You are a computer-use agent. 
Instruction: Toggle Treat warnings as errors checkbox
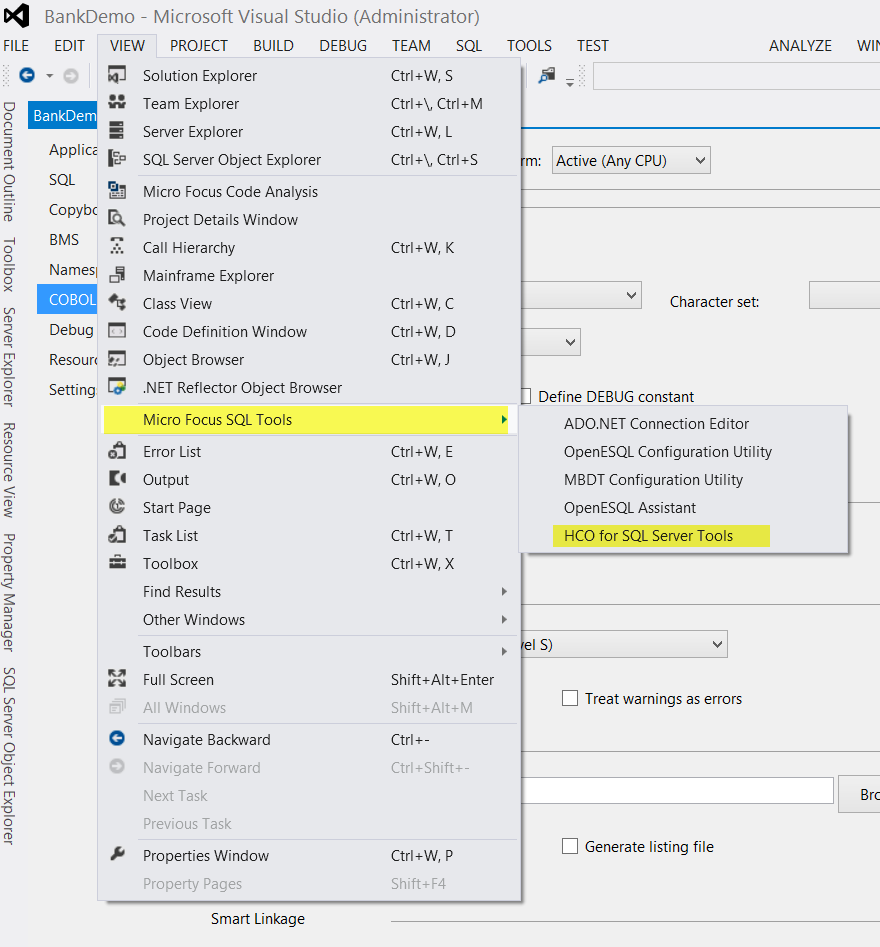(570, 699)
